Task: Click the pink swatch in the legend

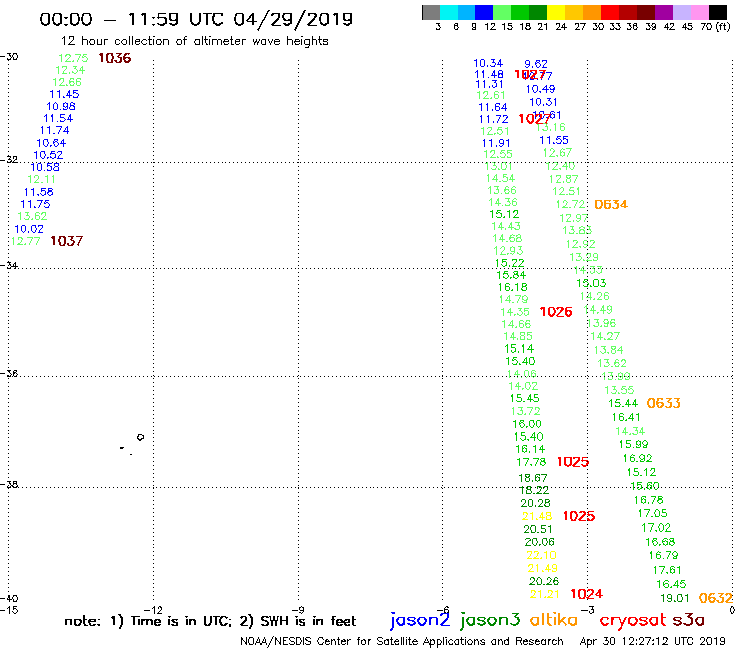Action: coord(699,12)
